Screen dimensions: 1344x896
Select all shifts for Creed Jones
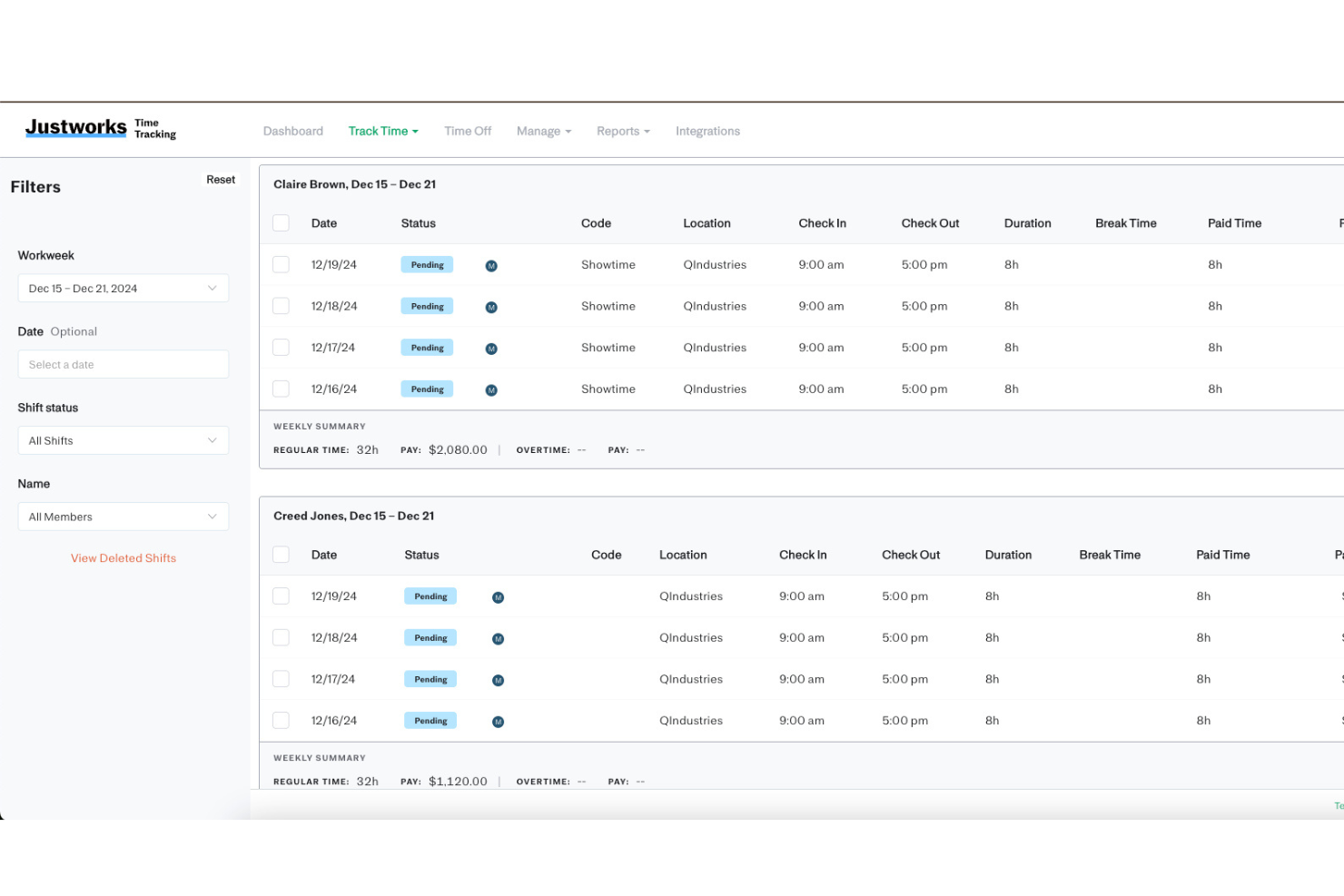281,554
